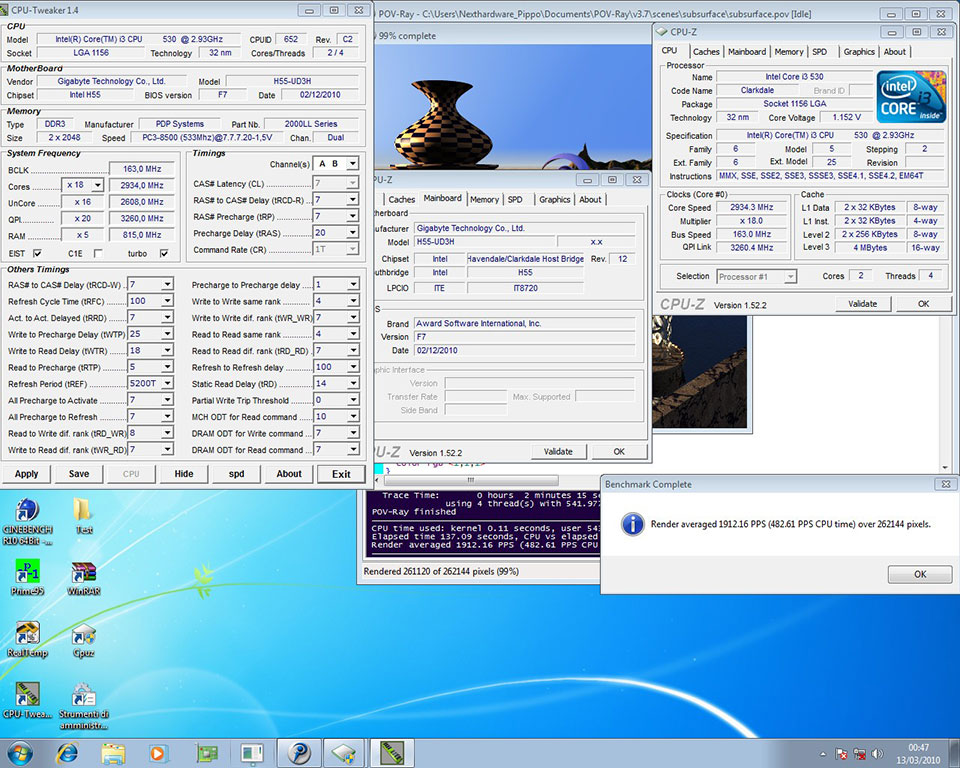Switch to Caches tab in CPU-Z processor window
This screenshot has width=960, height=768.
click(x=706, y=52)
